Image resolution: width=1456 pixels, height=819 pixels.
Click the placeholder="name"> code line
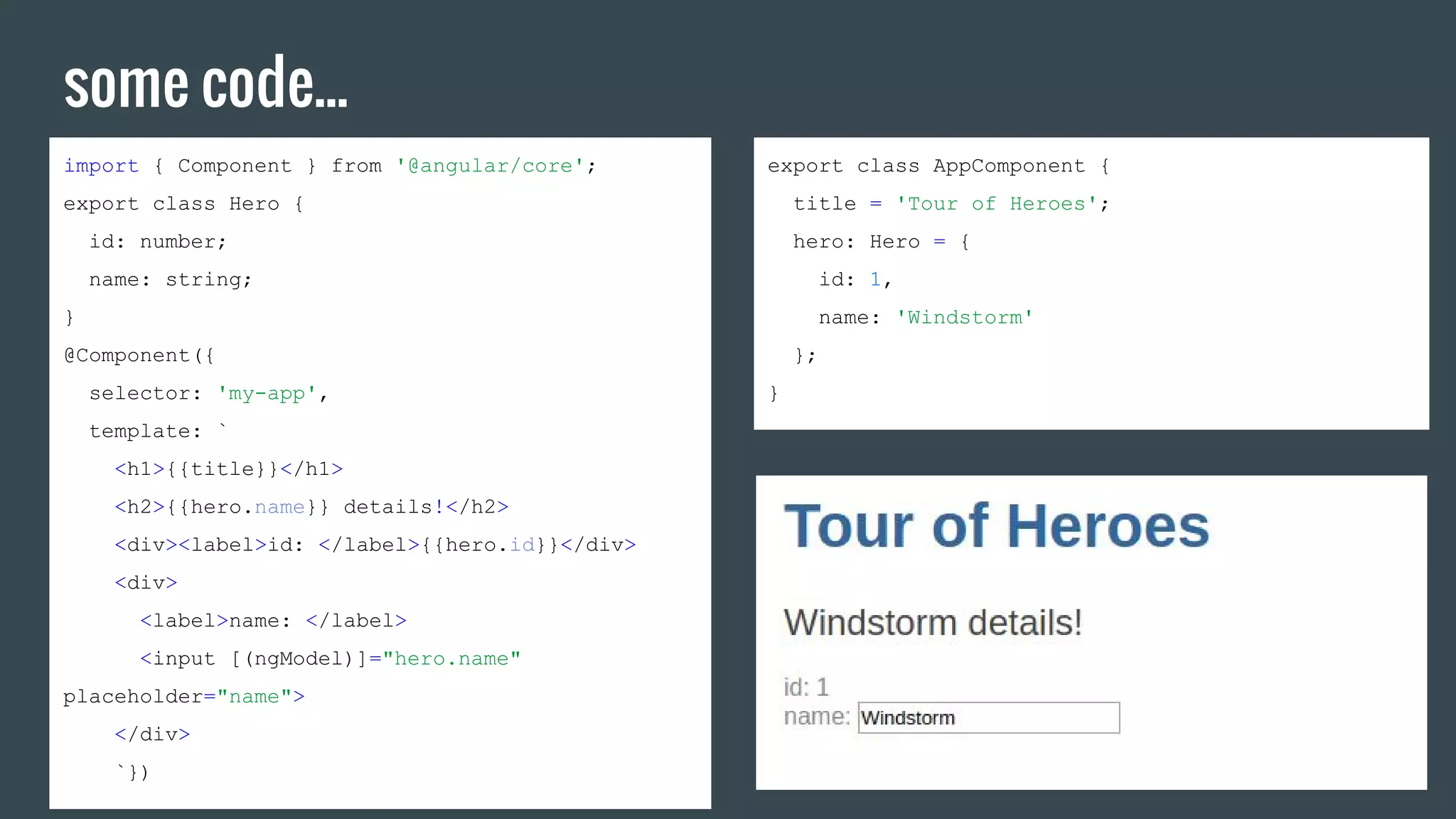click(x=184, y=697)
